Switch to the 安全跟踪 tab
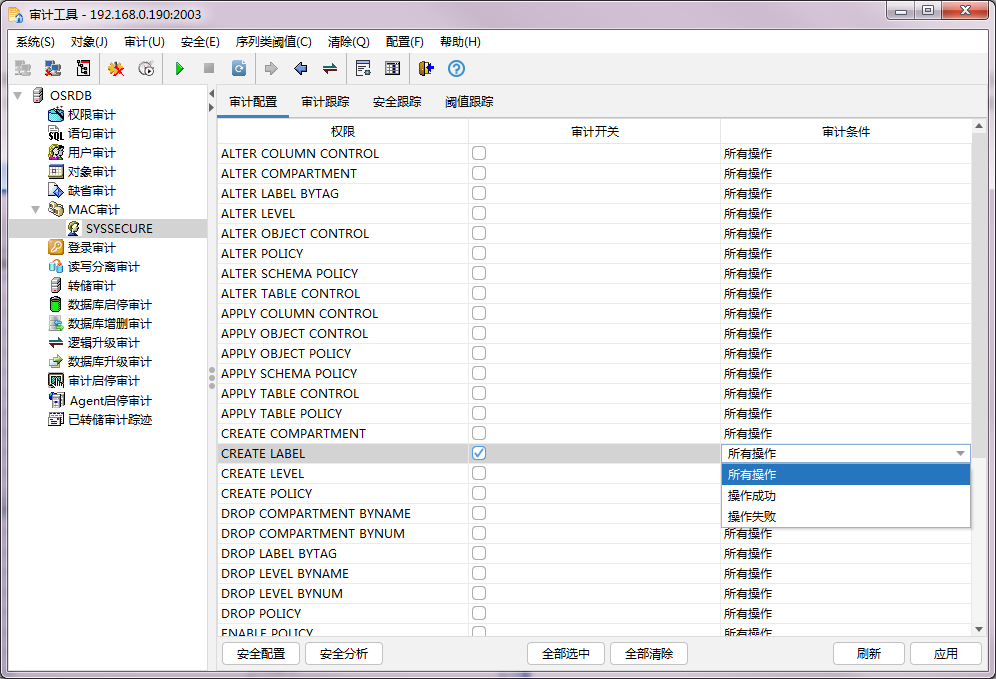Viewport: 996px width, 679px height. (x=397, y=102)
